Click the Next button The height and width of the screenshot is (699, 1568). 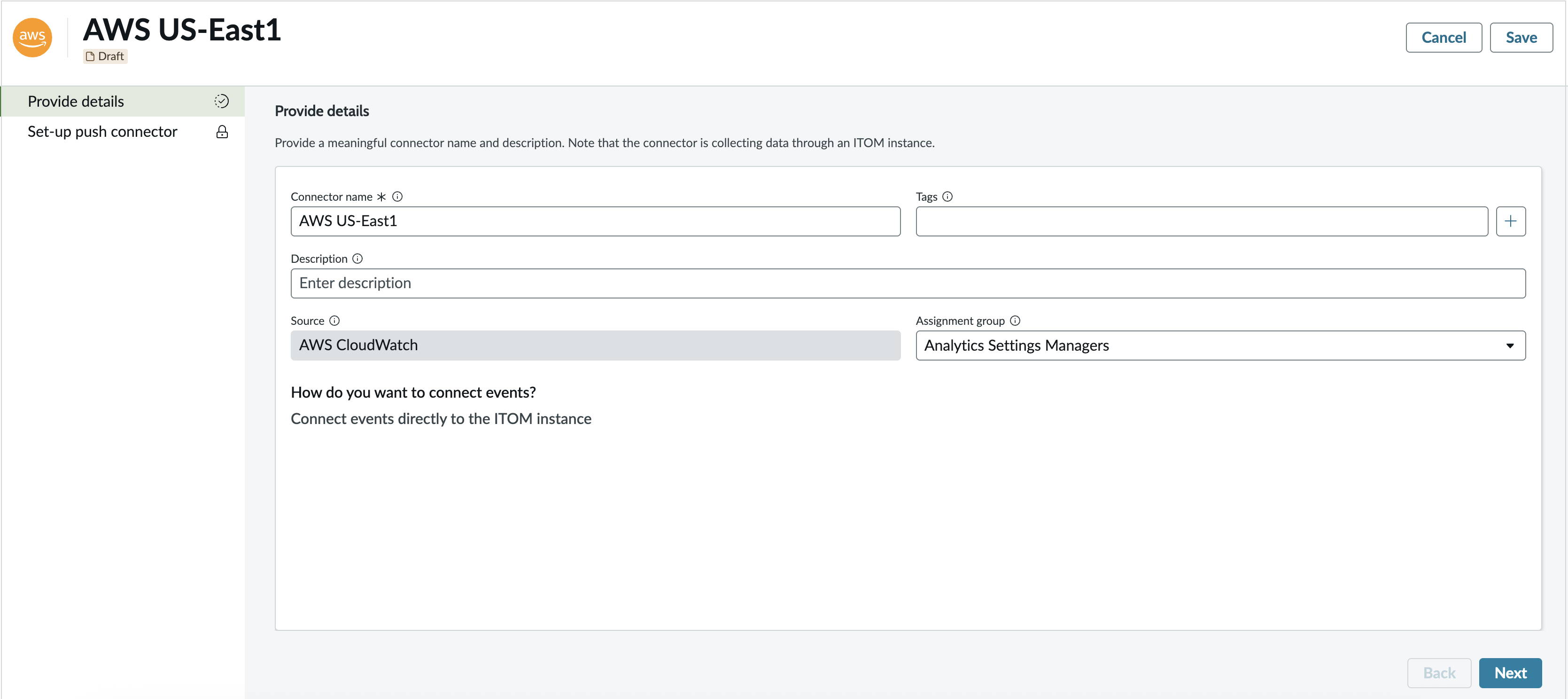pyautogui.click(x=1510, y=673)
